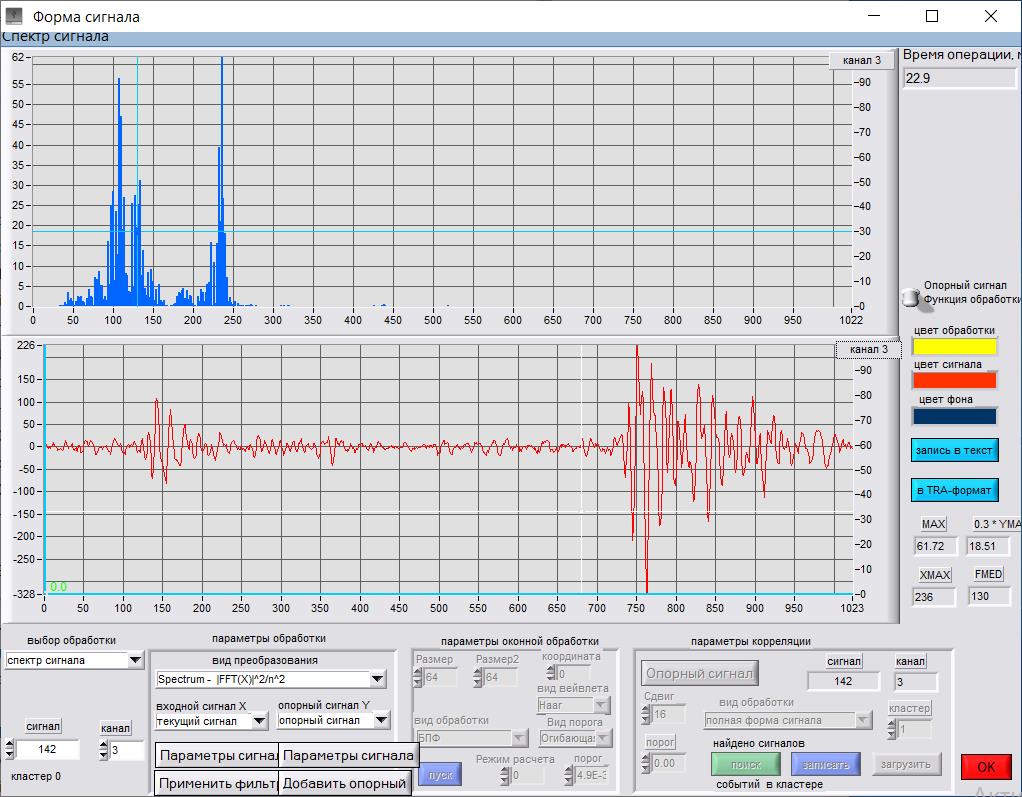Export using the в TRA-формат button

(x=954, y=490)
